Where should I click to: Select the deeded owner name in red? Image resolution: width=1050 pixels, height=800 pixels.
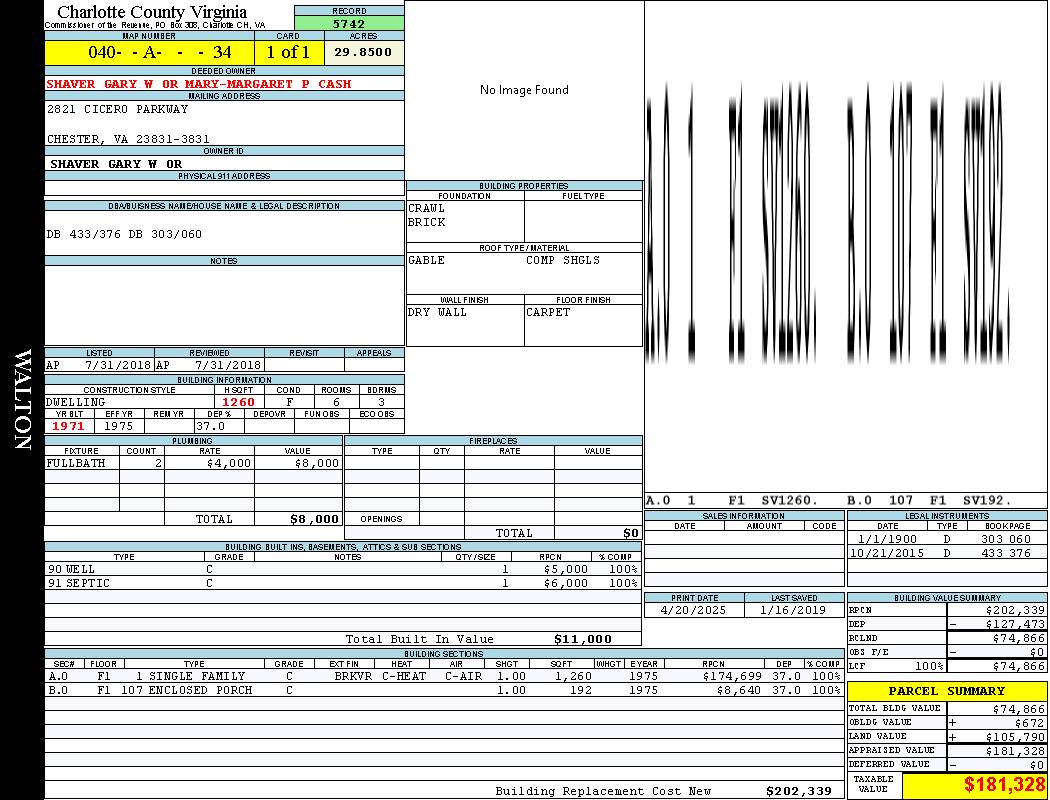pyautogui.click(x=199, y=84)
